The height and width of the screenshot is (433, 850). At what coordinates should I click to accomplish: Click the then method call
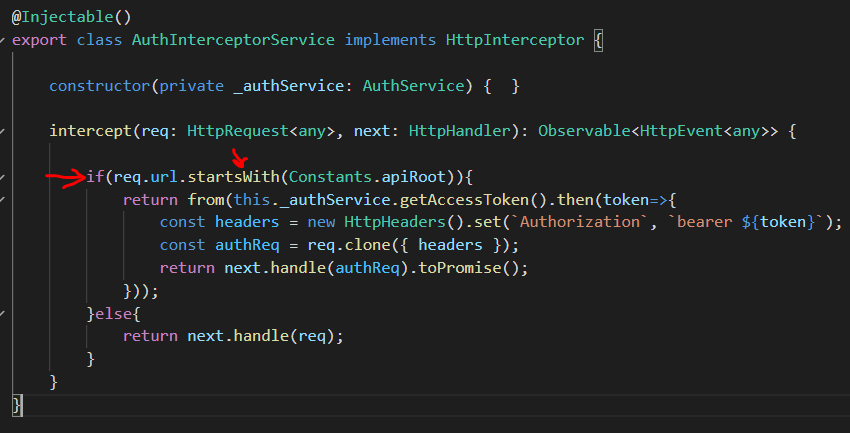(575, 199)
